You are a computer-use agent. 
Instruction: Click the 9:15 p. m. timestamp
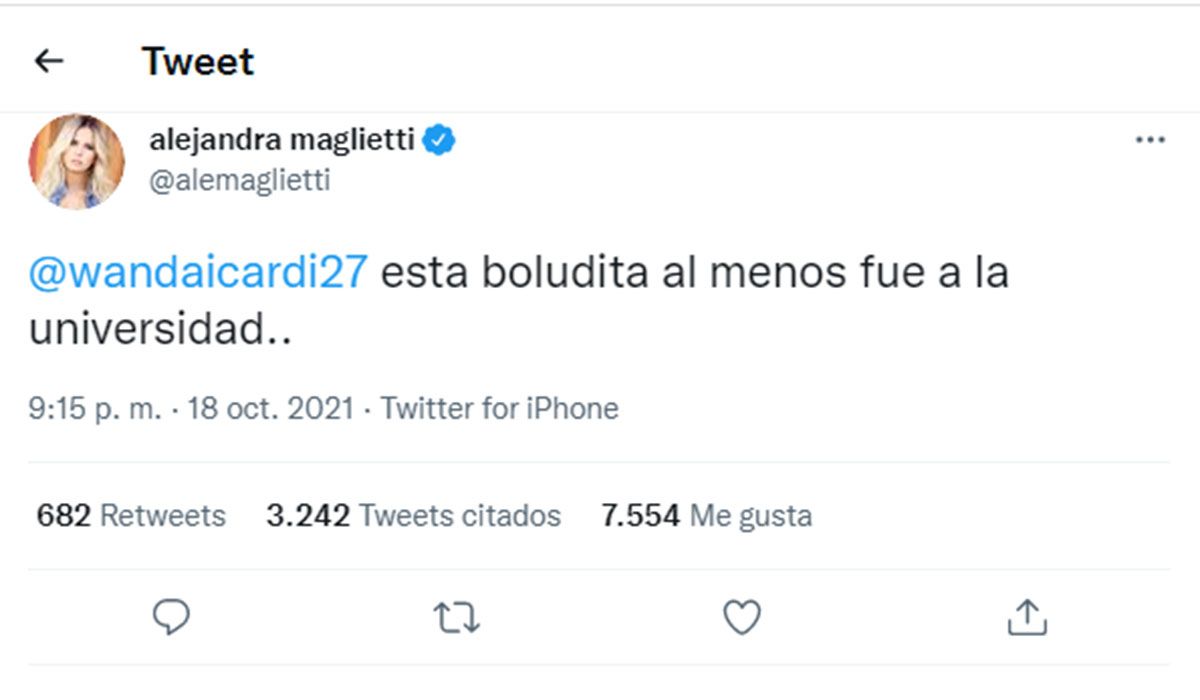click(x=94, y=409)
